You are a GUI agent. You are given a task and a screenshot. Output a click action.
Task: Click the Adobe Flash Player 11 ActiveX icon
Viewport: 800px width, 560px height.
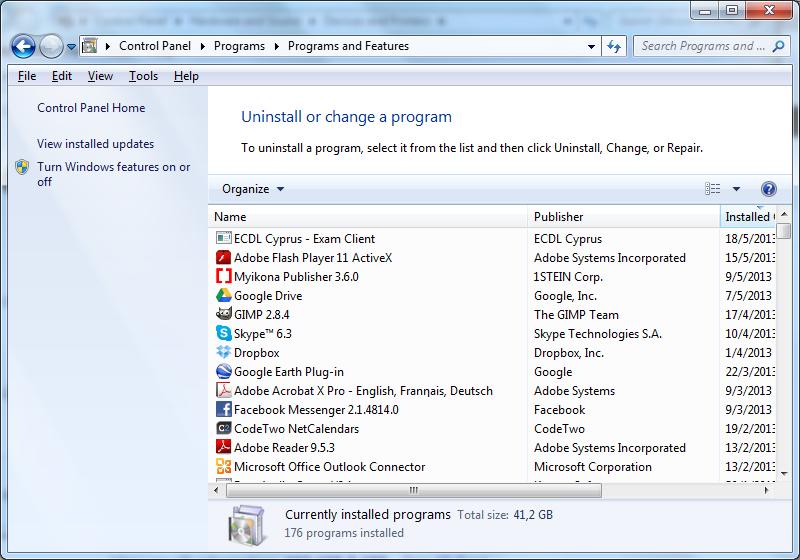[223, 257]
